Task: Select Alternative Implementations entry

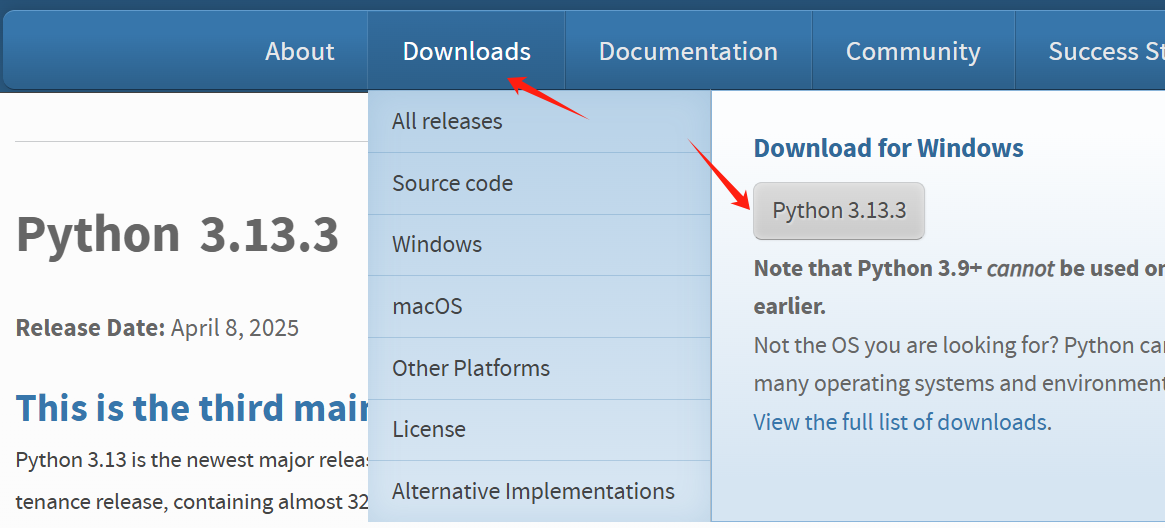Action: [x=539, y=491]
